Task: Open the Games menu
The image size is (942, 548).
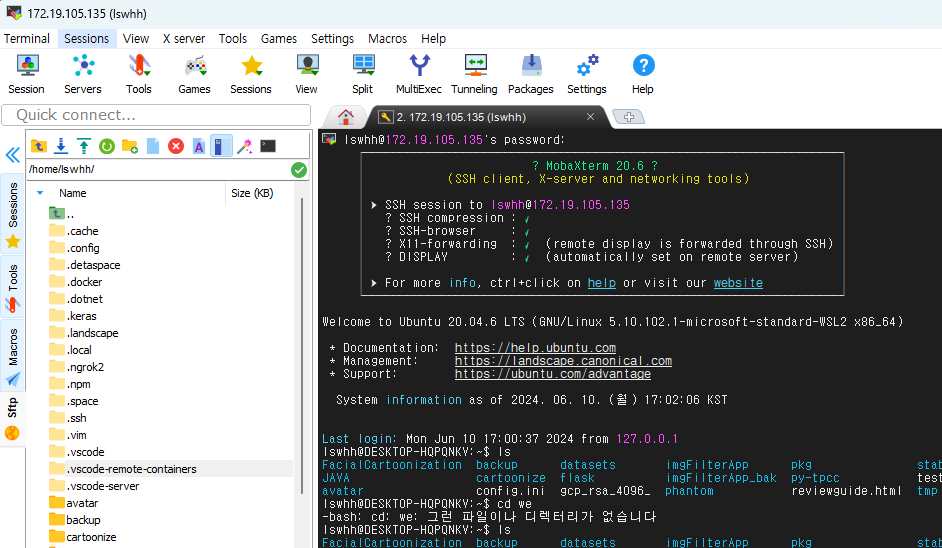Action: click(279, 38)
